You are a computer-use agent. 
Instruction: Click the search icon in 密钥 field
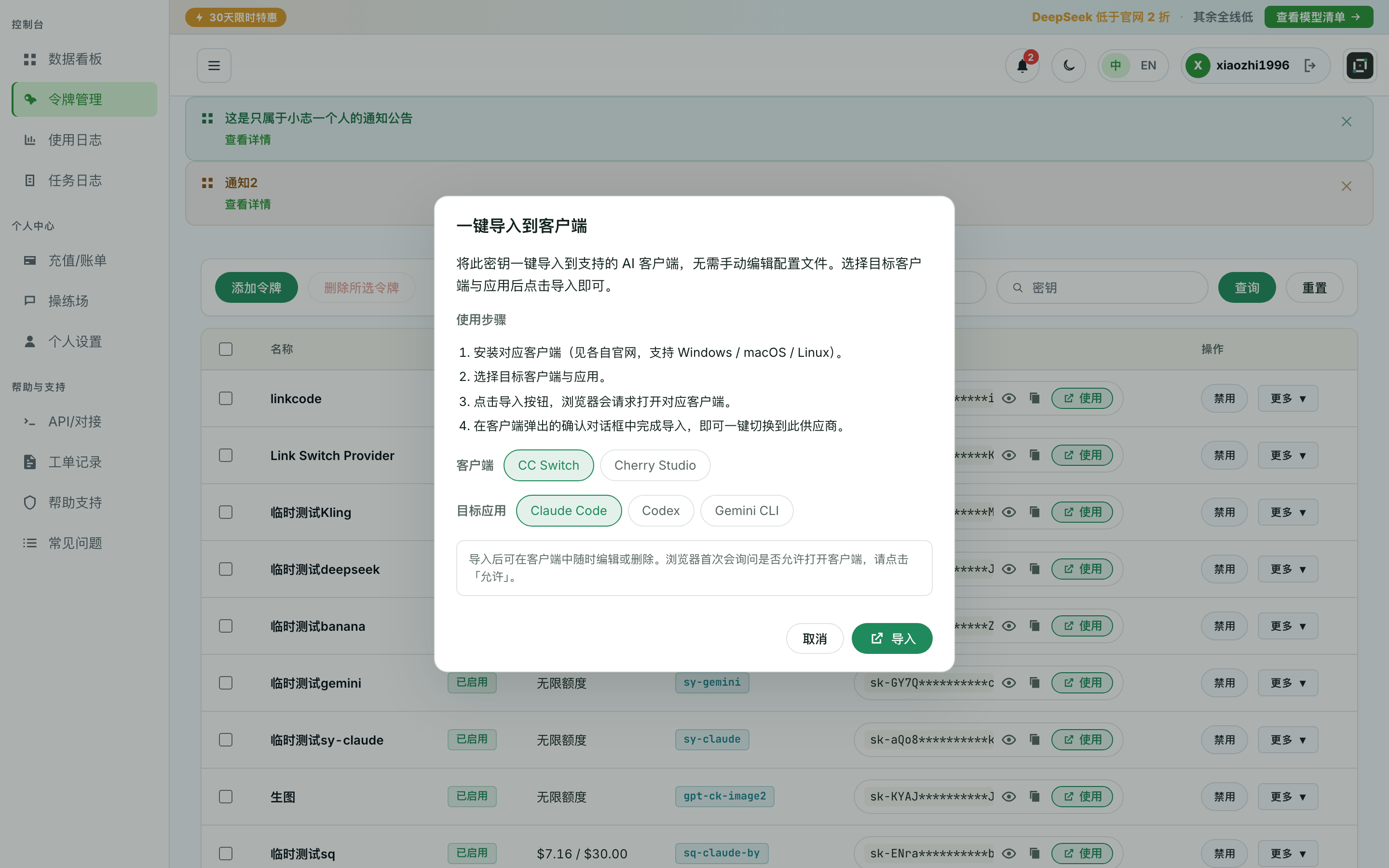(x=1018, y=287)
